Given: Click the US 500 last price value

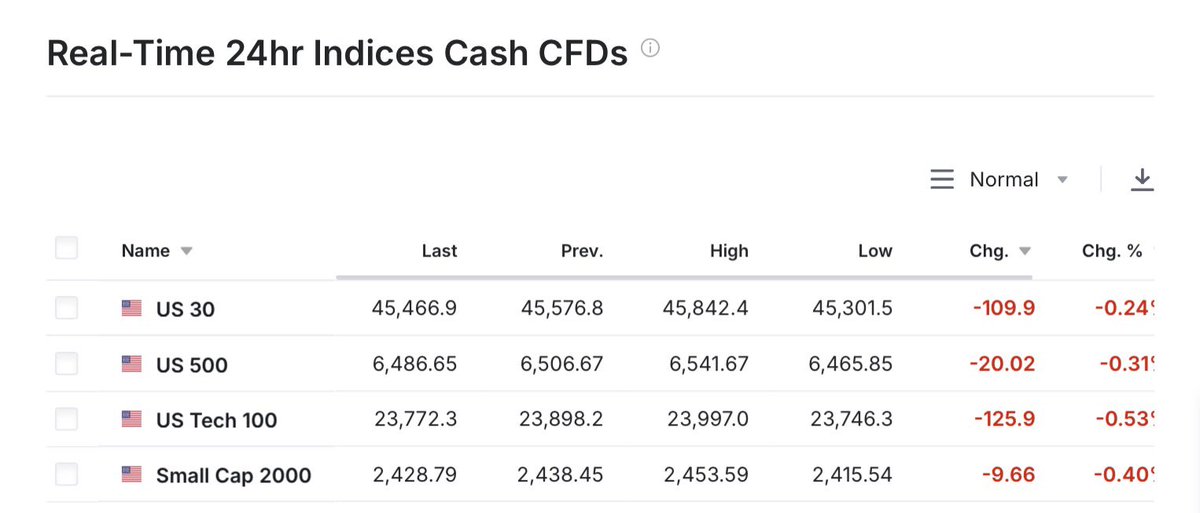Looking at the screenshot, I should pyautogui.click(x=413, y=365).
